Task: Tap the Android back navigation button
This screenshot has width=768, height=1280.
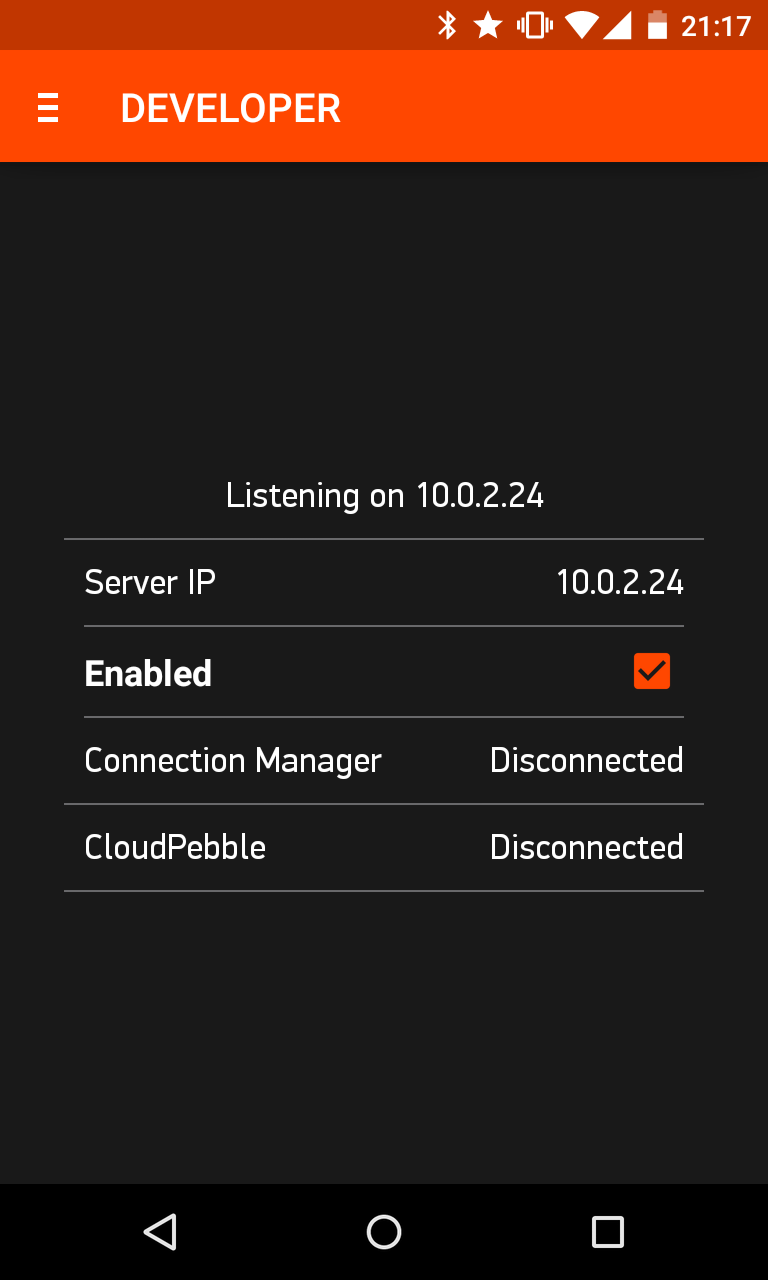Action: point(160,1231)
